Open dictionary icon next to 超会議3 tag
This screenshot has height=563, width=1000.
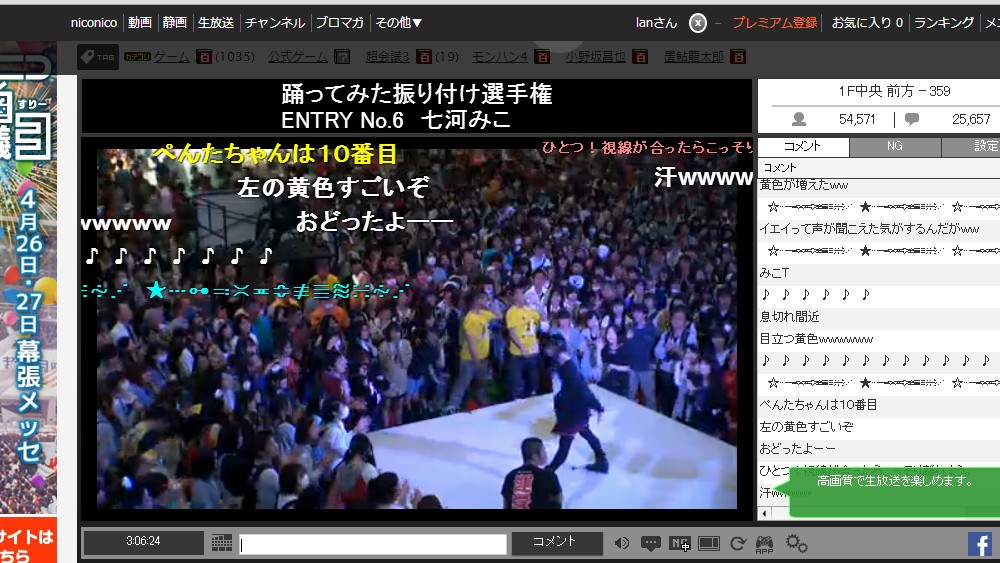pyautogui.click(x=424, y=57)
